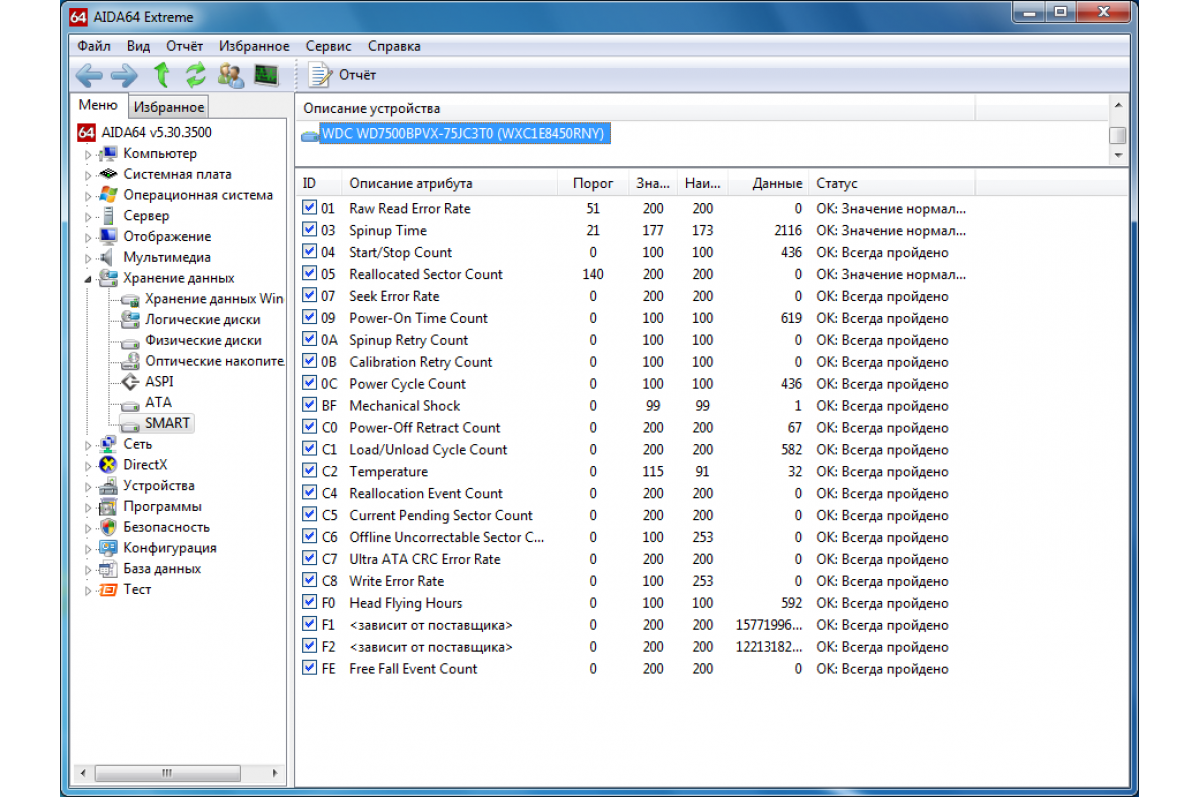Select the Сеть network icon
This screenshot has height=797, width=1200.
click(108, 444)
